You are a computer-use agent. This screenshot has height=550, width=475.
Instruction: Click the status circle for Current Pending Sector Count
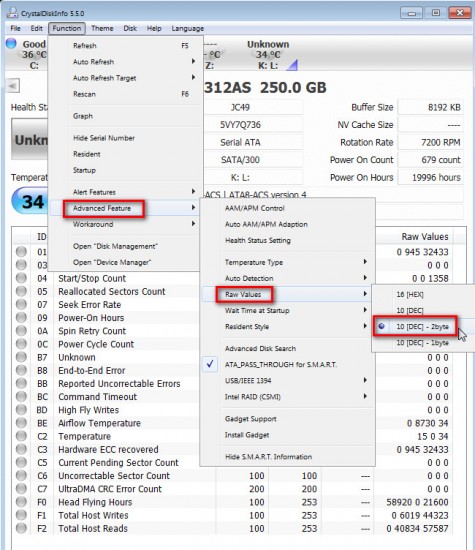(21, 462)
